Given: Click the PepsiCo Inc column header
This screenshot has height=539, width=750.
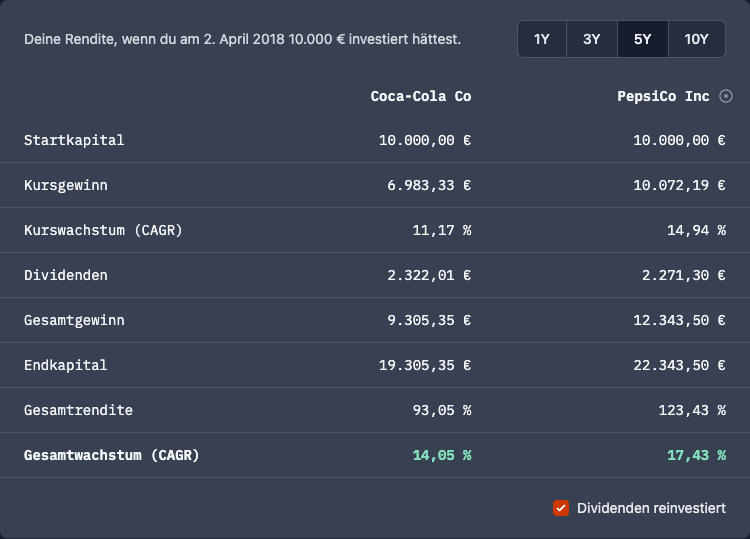Looking at the screenshot, I should tap(663, 96).
